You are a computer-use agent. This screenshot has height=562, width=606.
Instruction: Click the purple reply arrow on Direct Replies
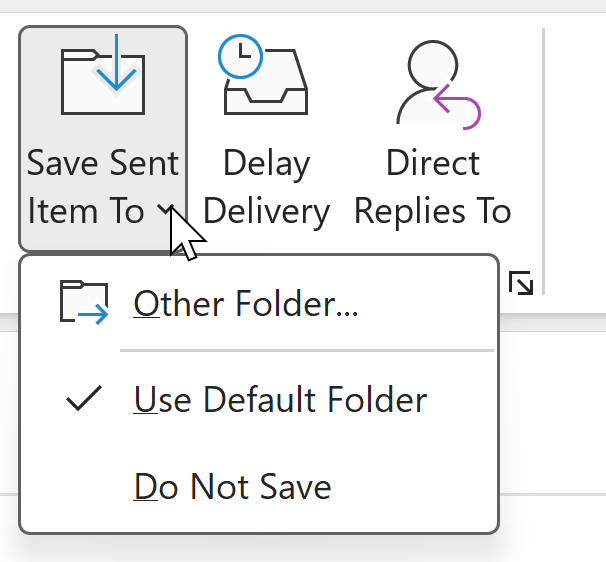pyautogui.click(x=457, y=107)
